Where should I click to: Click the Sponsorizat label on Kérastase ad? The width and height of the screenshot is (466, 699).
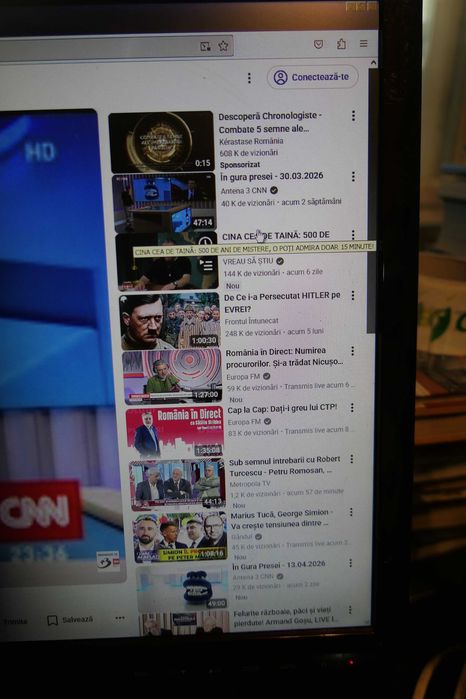click(240, 164)
